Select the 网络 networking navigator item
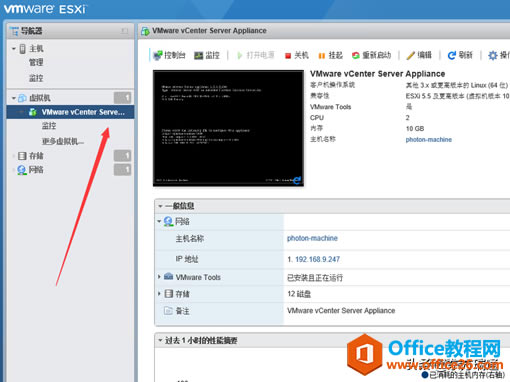 (x=36, y=170)
